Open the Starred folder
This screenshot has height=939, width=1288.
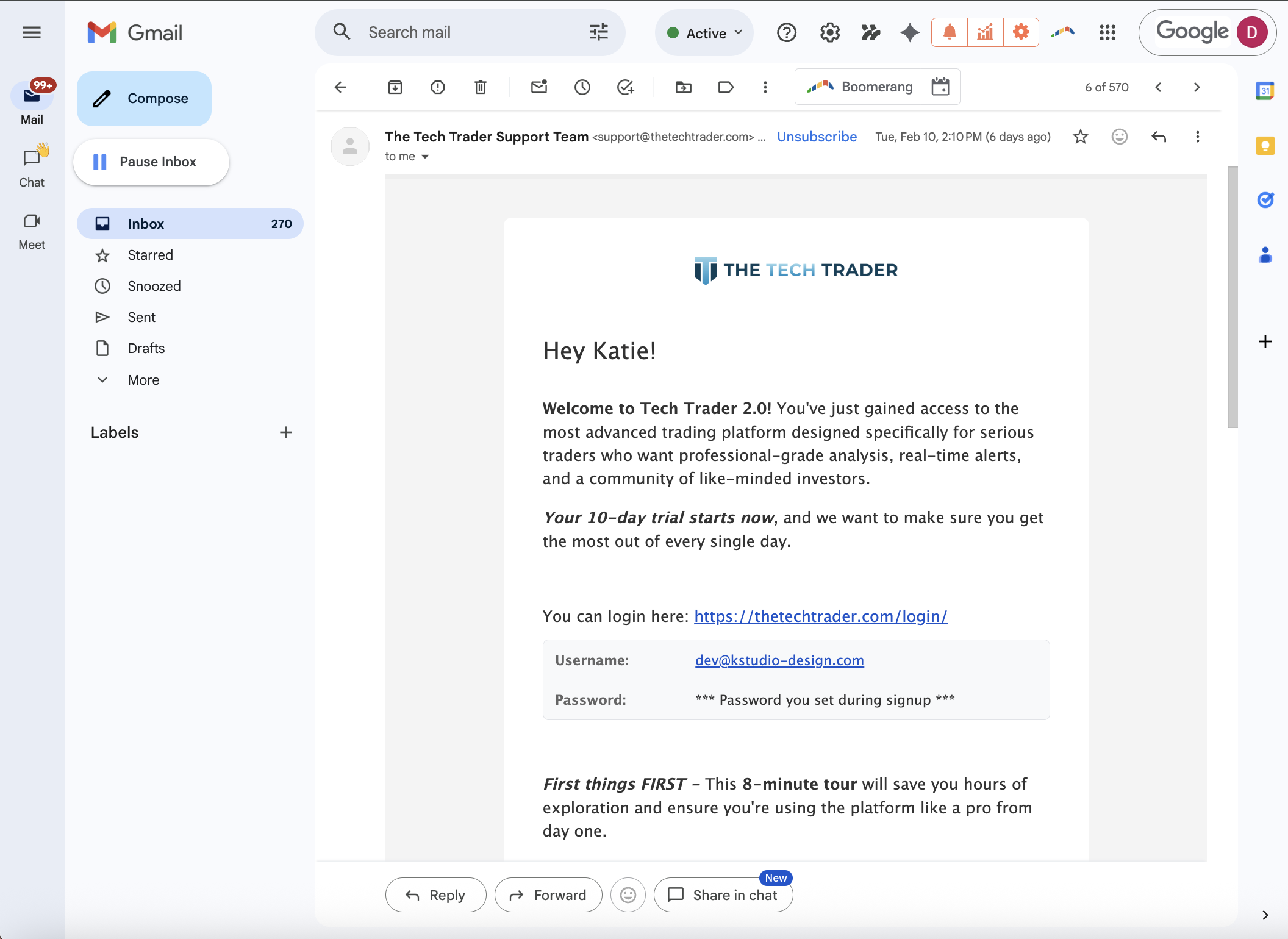tap(150, 255)
